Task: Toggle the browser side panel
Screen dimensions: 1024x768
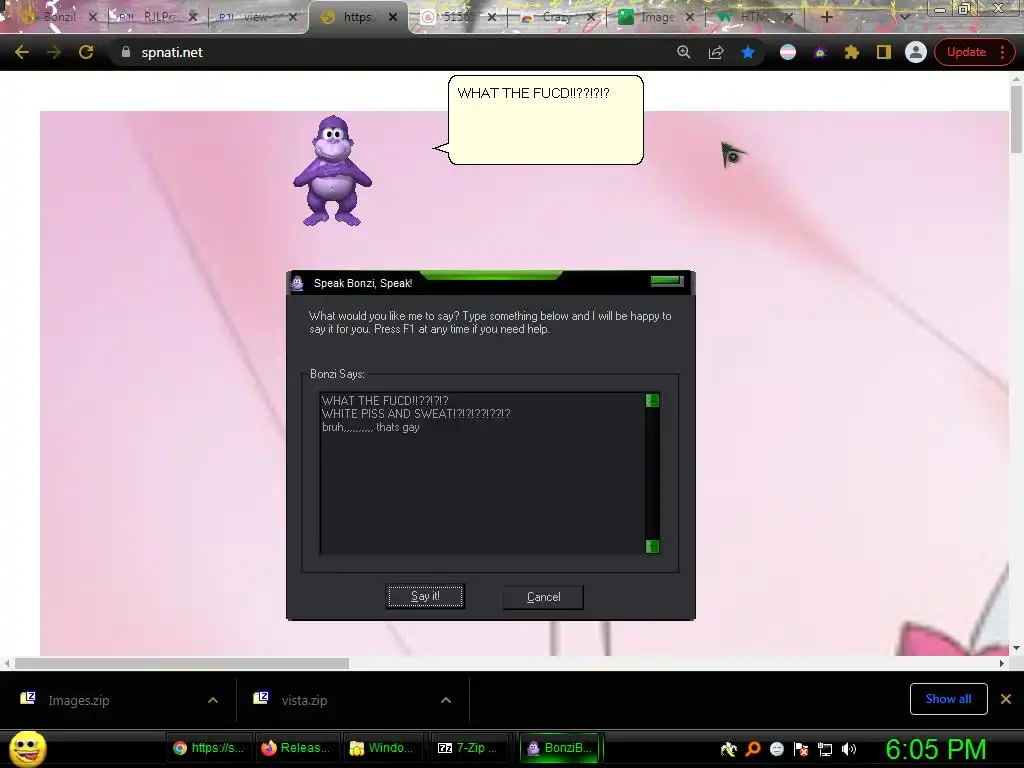Action: click(884, 52)
